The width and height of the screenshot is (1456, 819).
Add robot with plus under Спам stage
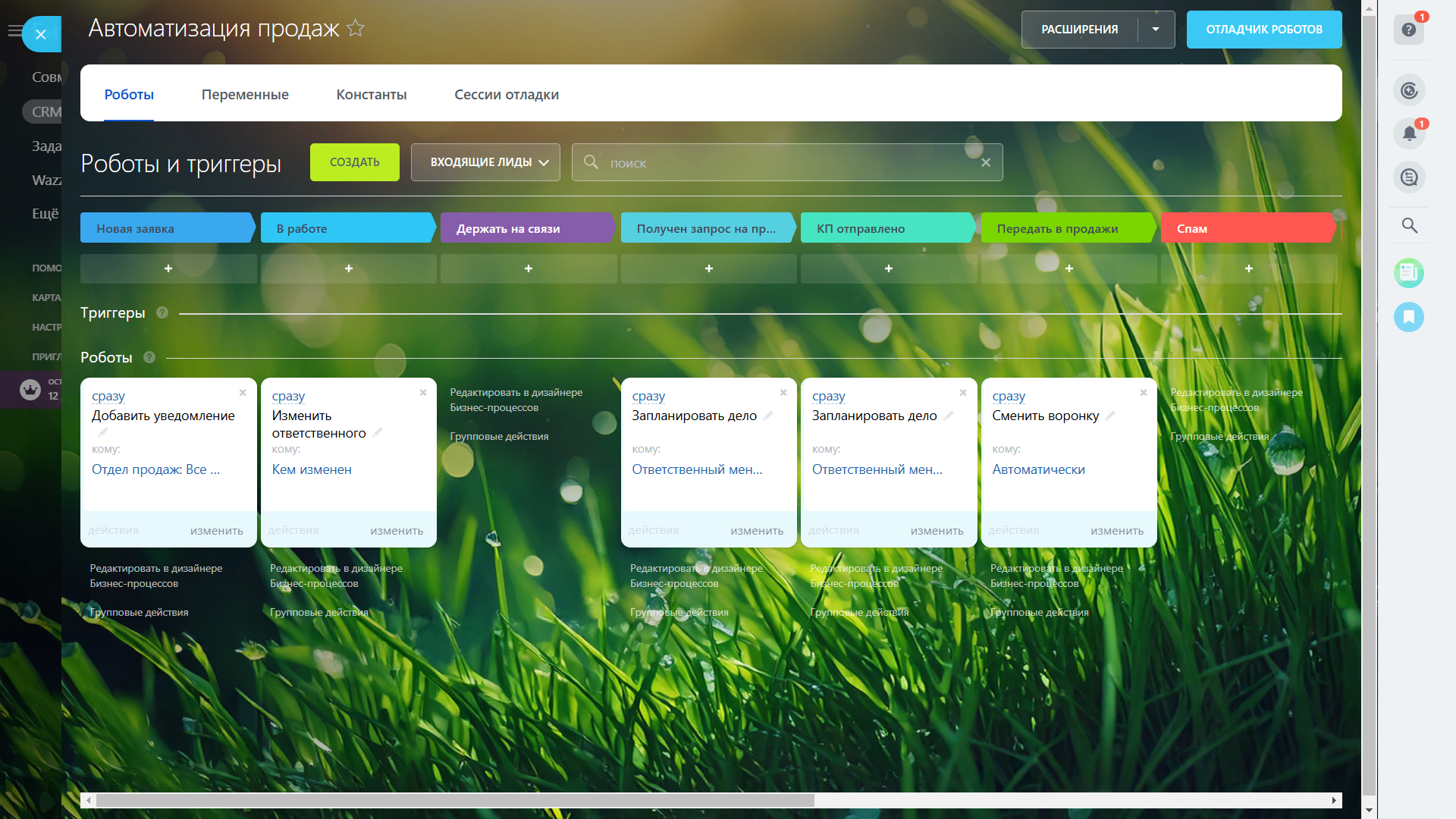[x=1248, y=268]
